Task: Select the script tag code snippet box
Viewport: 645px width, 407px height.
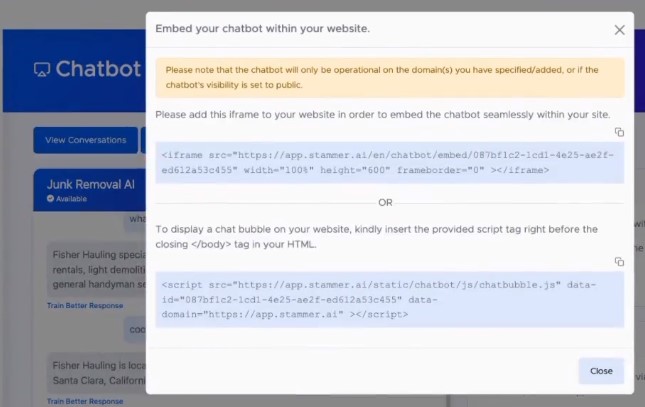Action: coord(390,300)
